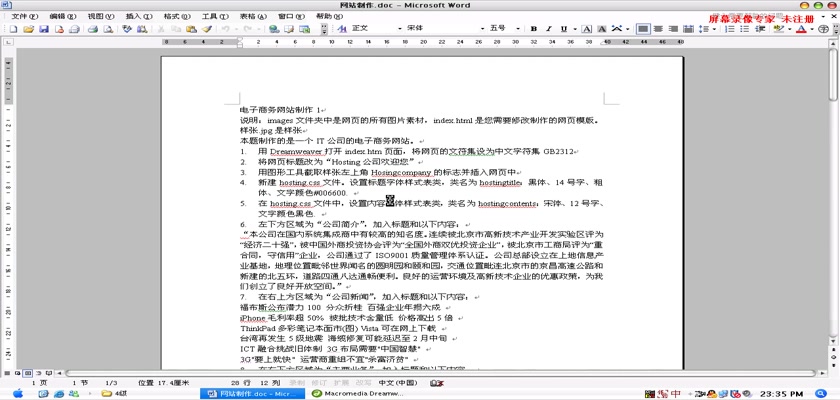Image resolution: width=840 pixels, height=400 pixels.
Task: Center align text button
Action: (x=658, y=28)
